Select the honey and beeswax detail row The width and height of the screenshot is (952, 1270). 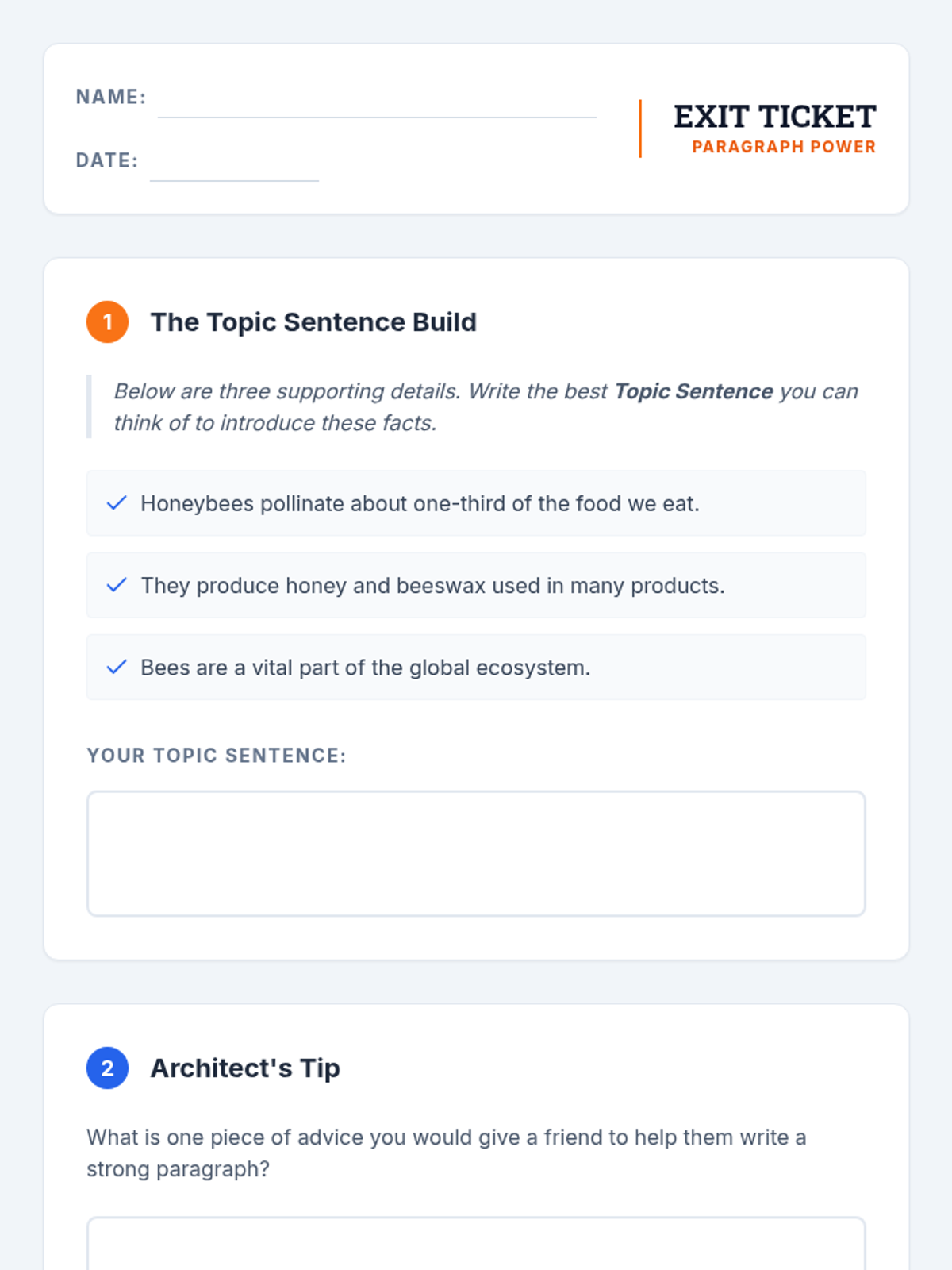point(476,586)
